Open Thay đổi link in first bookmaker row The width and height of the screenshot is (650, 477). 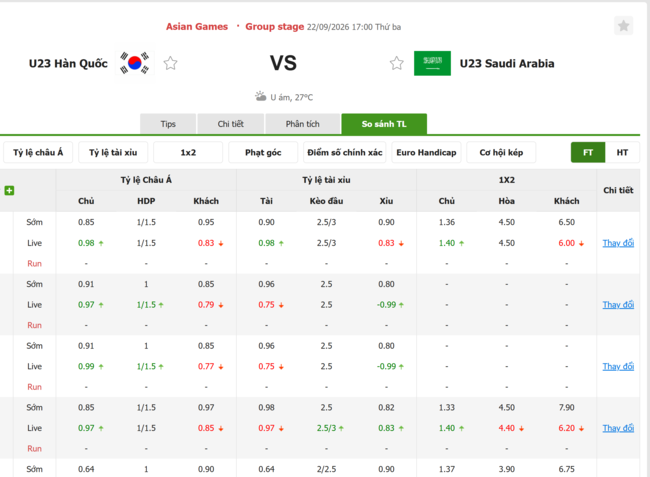(x=618, y=243)
